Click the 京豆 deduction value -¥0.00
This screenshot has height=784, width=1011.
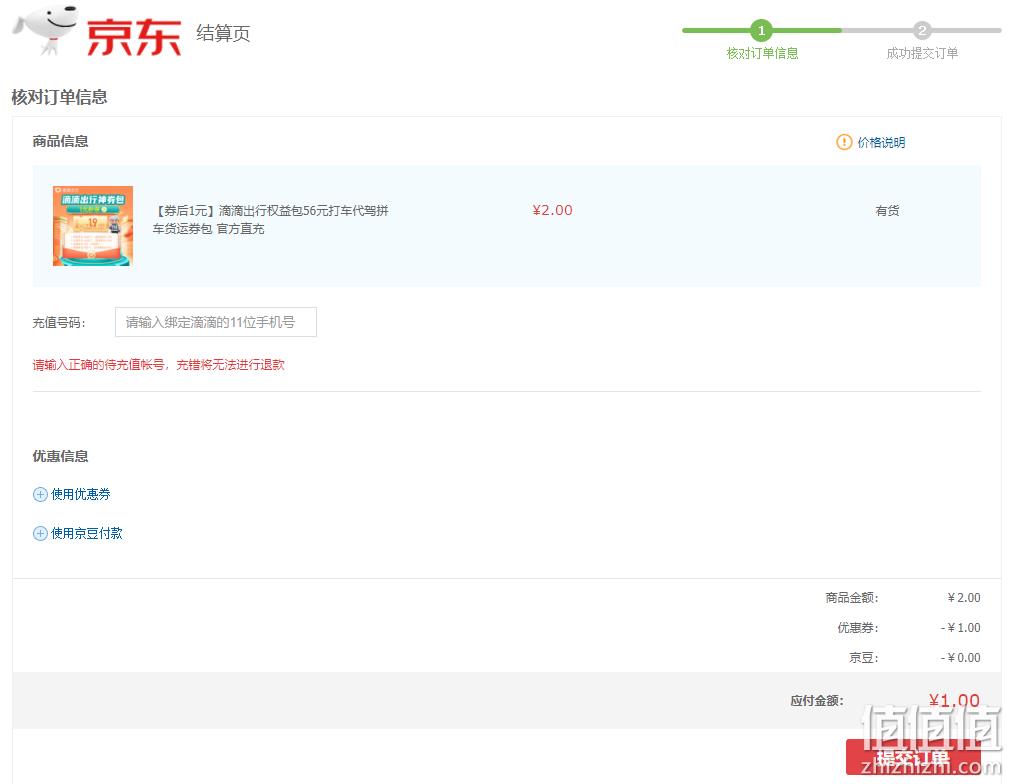[x=961, y=658]
